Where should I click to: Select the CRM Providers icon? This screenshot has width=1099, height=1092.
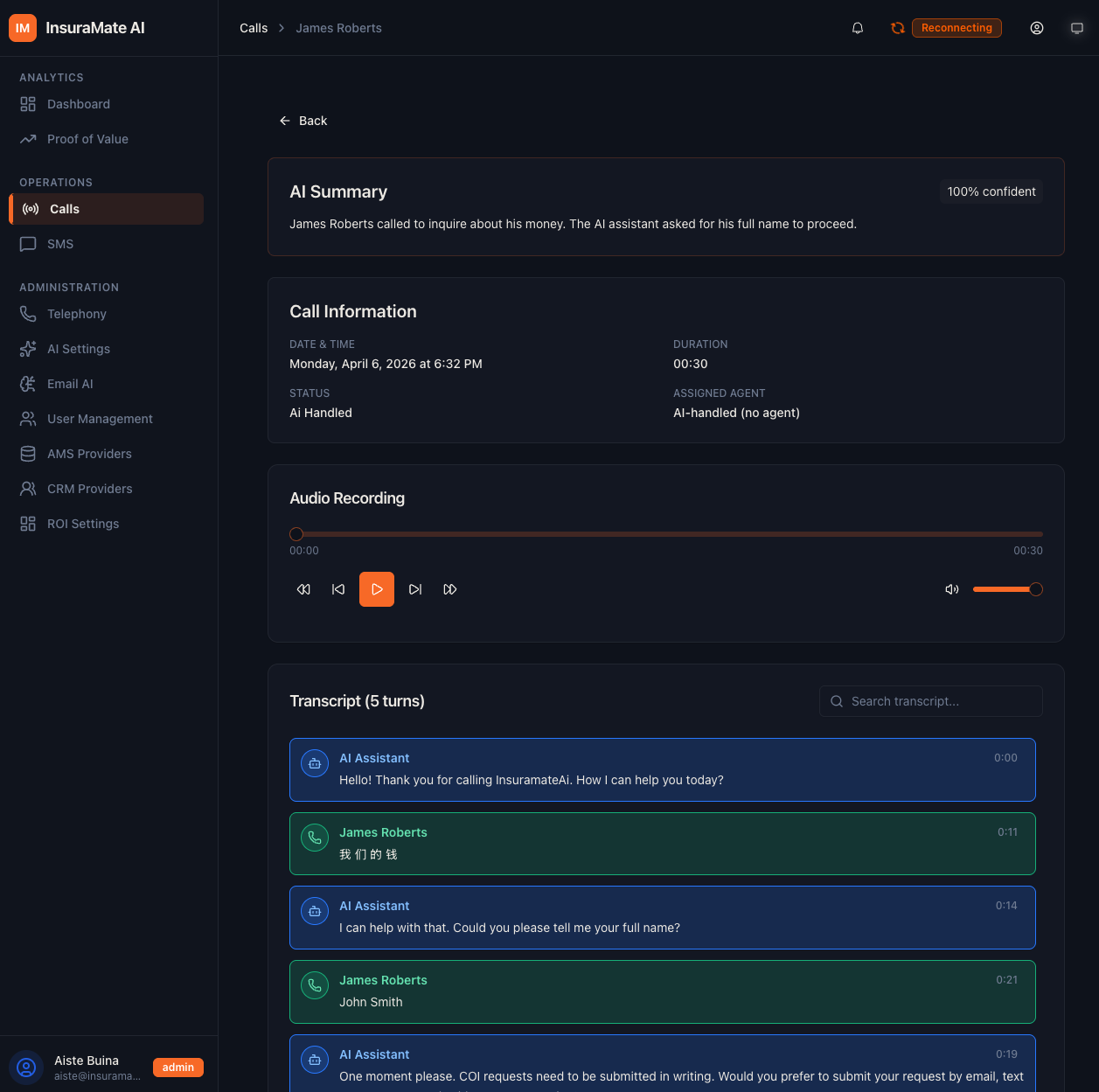[x=28, y=489]
